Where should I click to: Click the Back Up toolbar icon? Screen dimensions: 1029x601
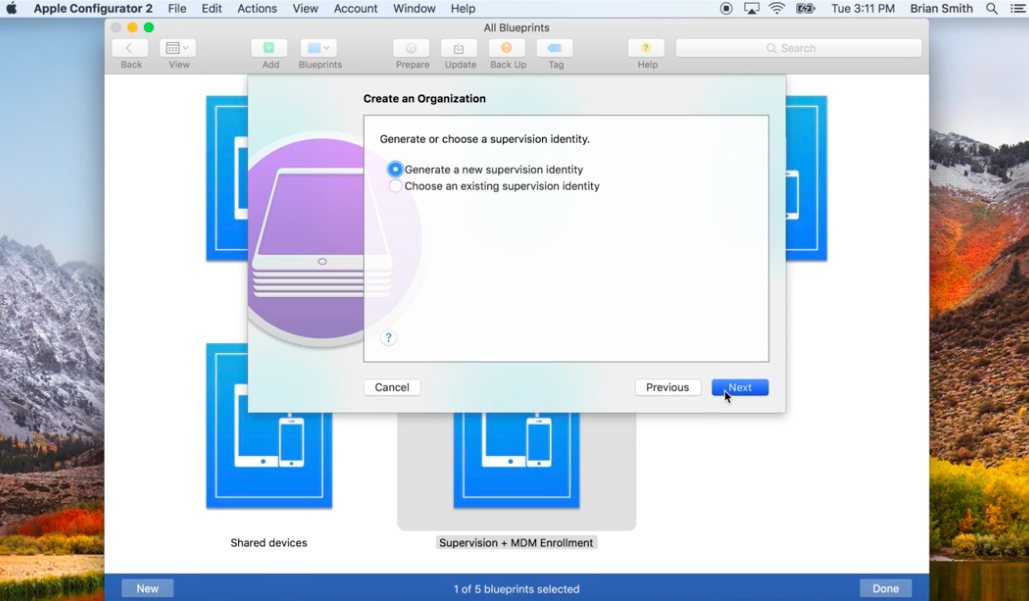pyautogui.click(x=507, y=48)
